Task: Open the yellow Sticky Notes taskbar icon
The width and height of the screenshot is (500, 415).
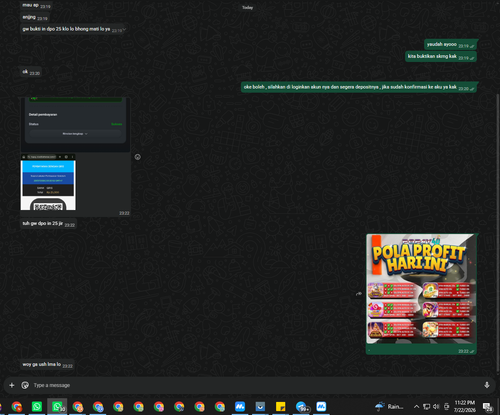Action: click(281, 407)
